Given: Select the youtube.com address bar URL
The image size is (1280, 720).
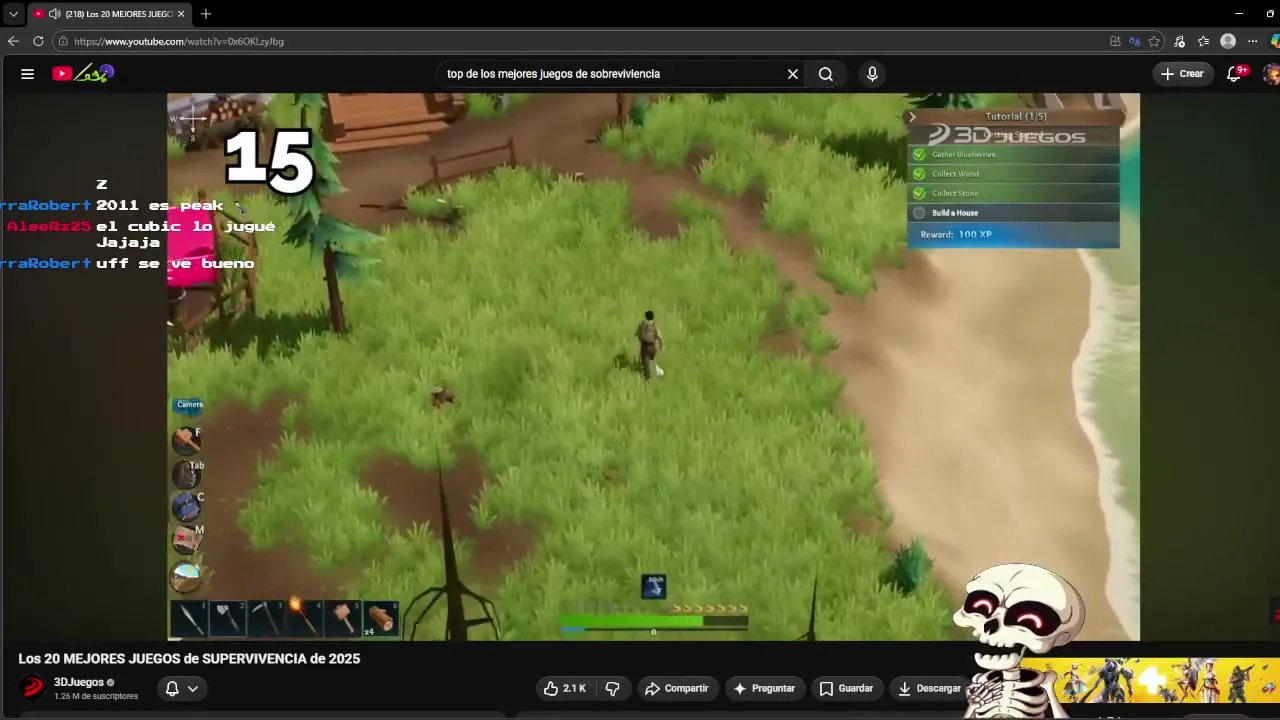Looking at the screenshot, I should [179, 41].
